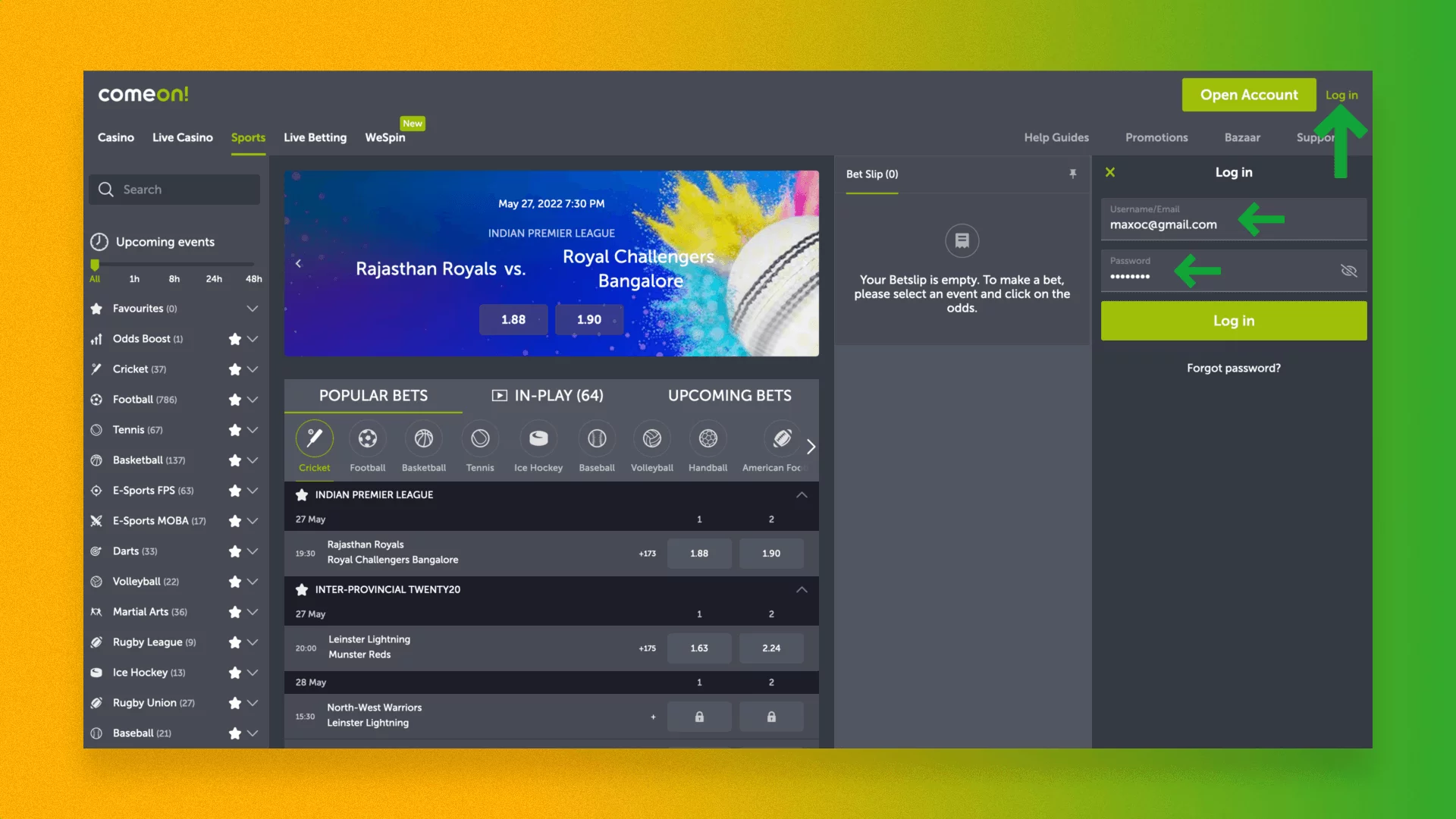Open the Football sidebar category
The image size is (1456, 819).
point(145,400)
